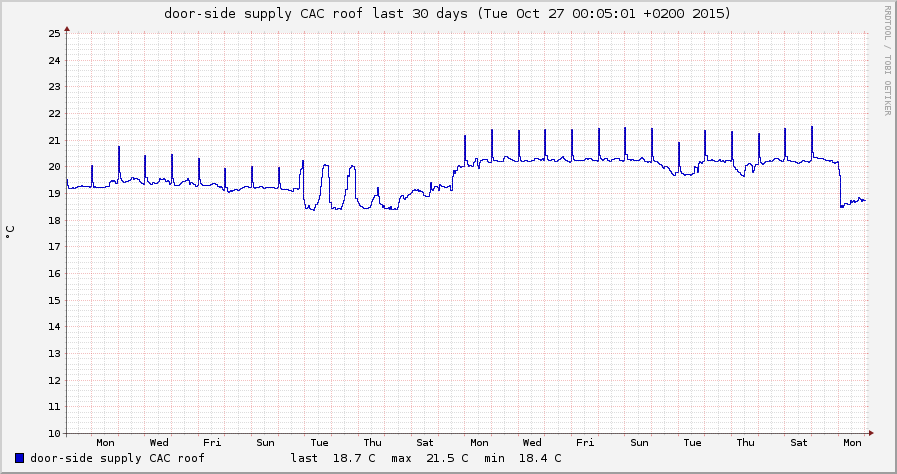Screen dimensions: 897x474
Task: Click the y-axis label '24'
Action: coord(54,60)
